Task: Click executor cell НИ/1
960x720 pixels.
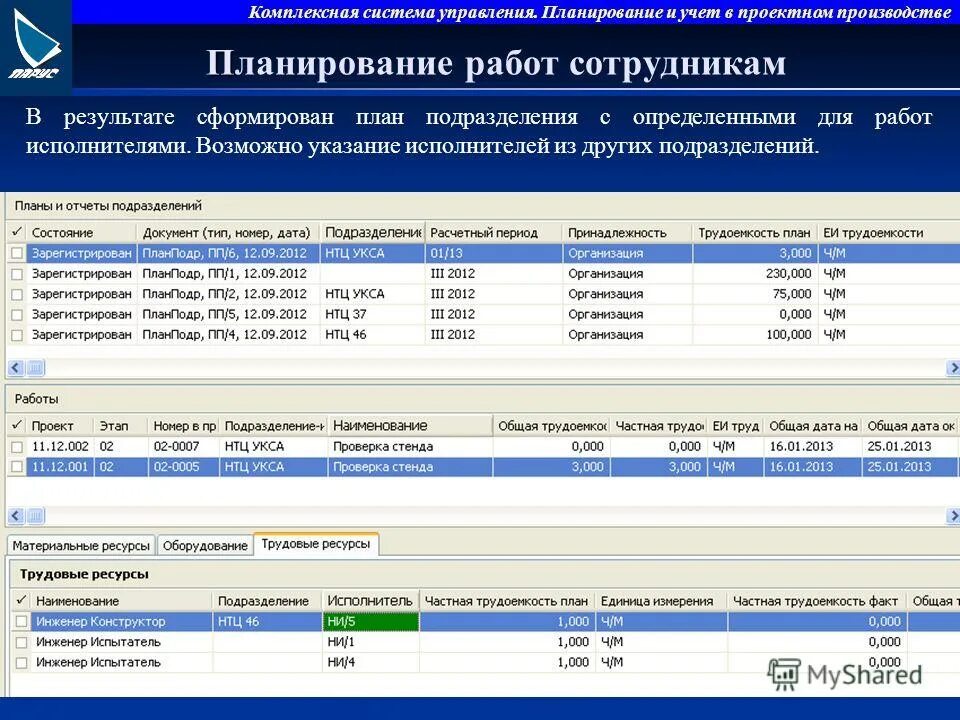Action: (x=370, y=642)
